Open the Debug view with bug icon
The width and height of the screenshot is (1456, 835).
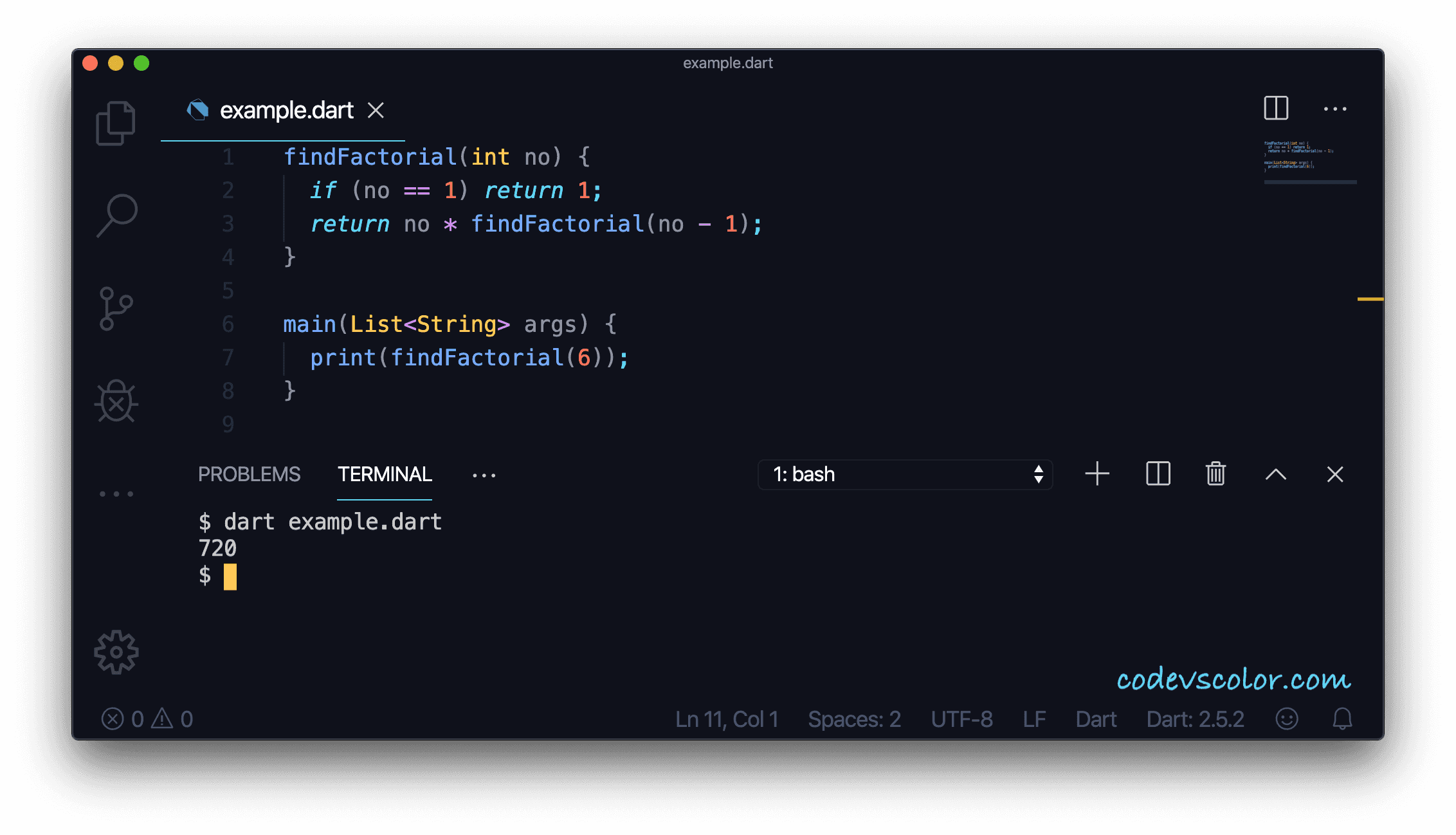(116, 401)
